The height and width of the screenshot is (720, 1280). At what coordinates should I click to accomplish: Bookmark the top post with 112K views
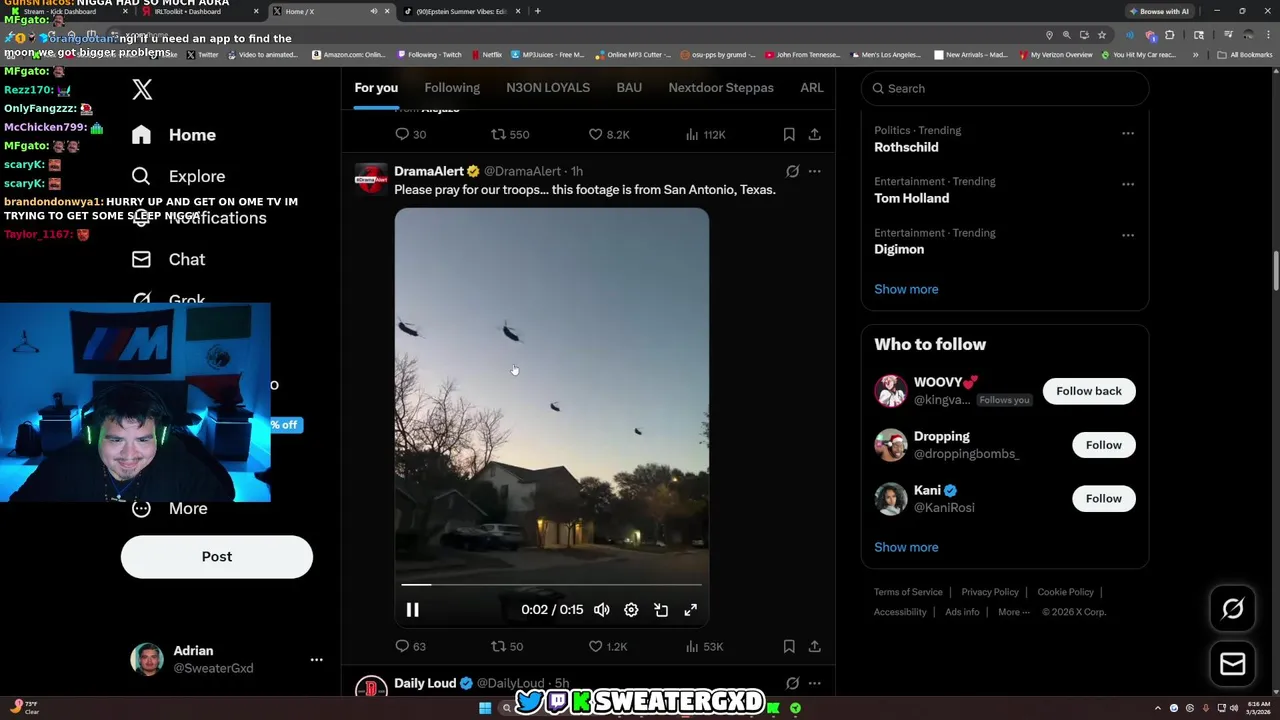click(x=789, y=134)
